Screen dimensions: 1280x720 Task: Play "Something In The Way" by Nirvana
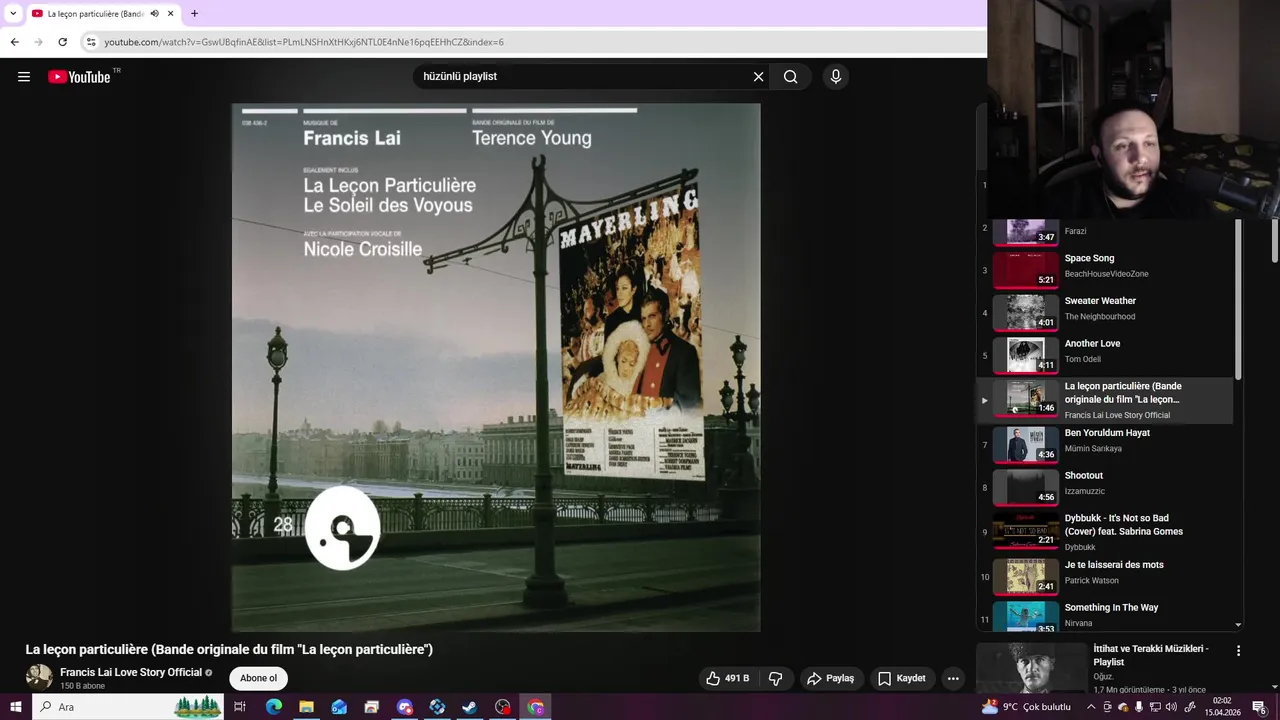click(1105, 615)
